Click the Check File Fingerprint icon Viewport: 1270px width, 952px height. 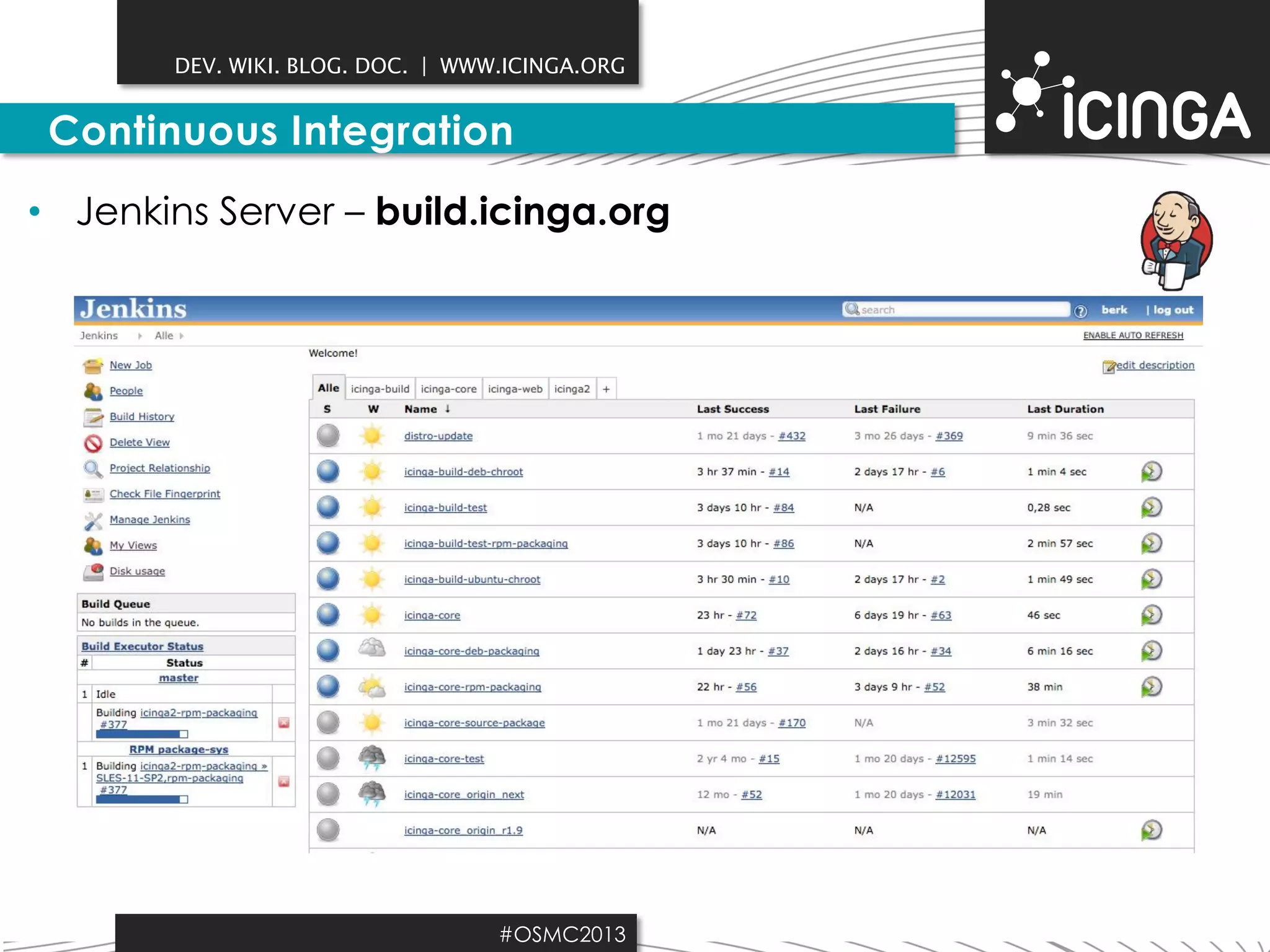coord(93,495)
